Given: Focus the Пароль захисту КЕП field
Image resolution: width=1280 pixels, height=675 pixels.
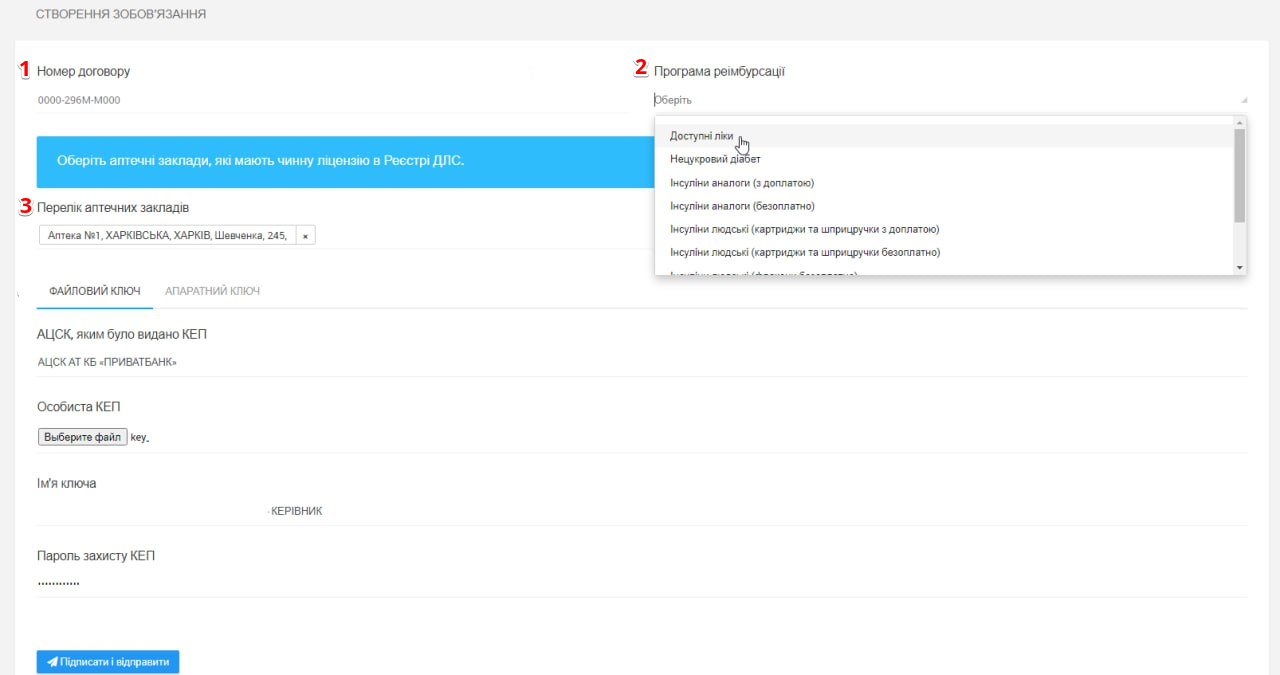Looking at the screenshot, I should pos(640,582).
